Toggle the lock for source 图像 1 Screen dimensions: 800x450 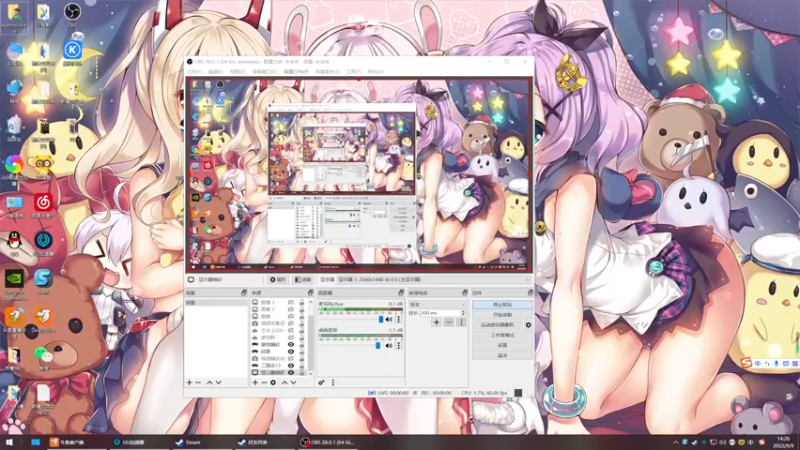coord(302,303)
